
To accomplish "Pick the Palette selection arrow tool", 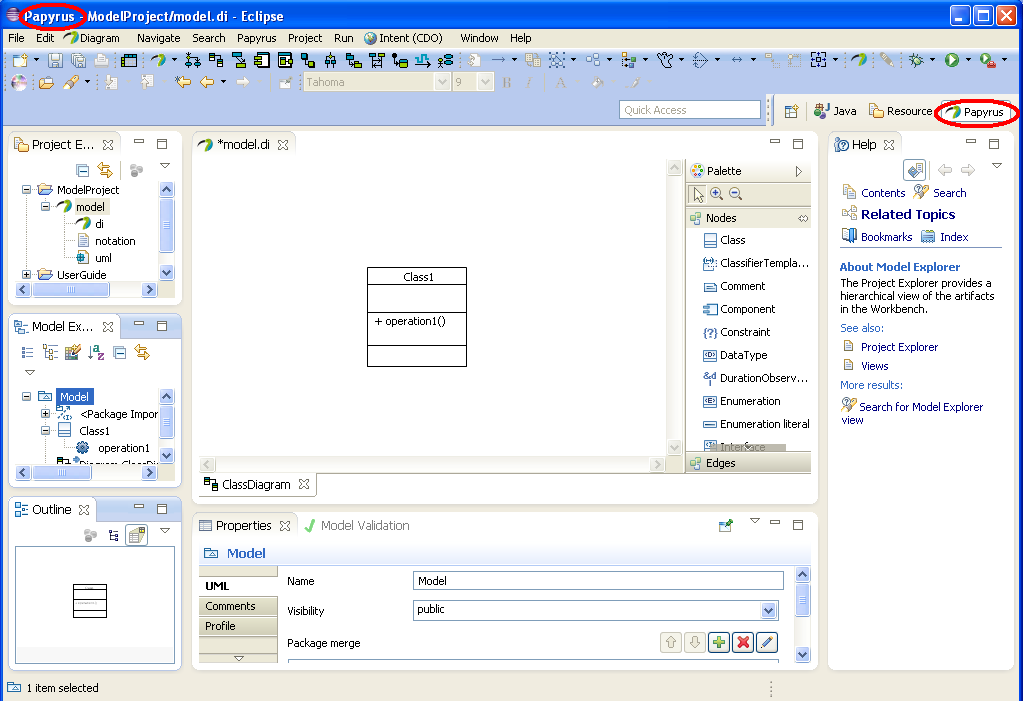I will [697, 194].
